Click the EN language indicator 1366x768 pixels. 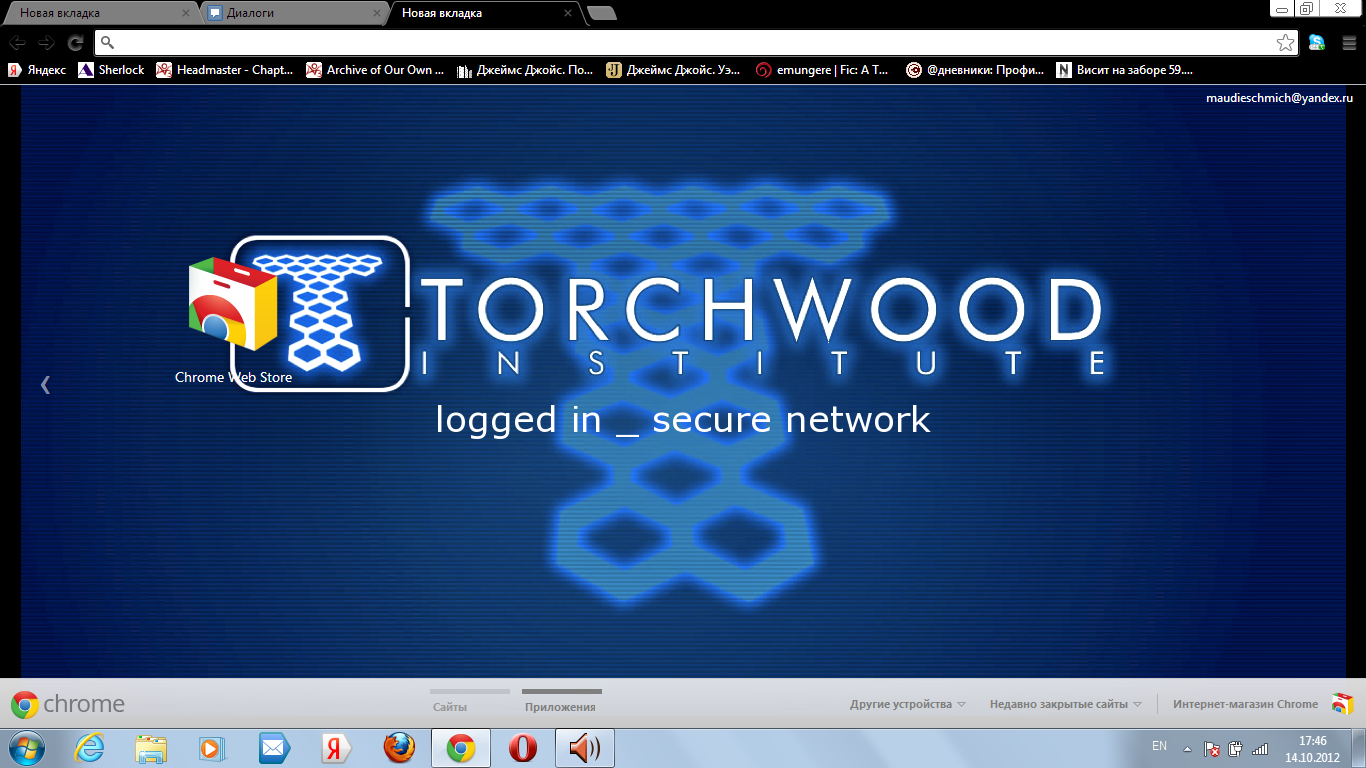pos(1159,746)
